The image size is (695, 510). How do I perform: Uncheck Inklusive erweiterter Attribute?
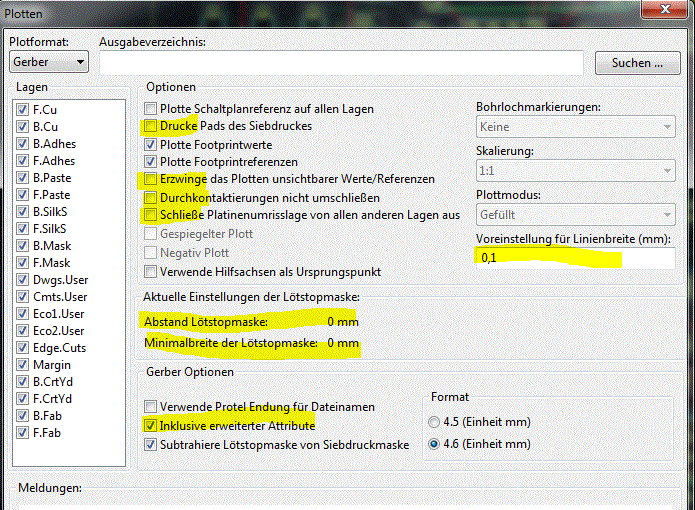151,426
